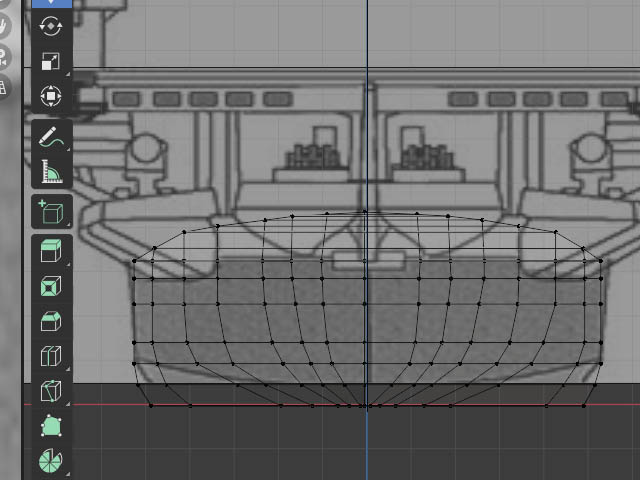The width and height of the screenshot is (640, 480).
Task: Activate the Spin tool
Action: point(51,461)
